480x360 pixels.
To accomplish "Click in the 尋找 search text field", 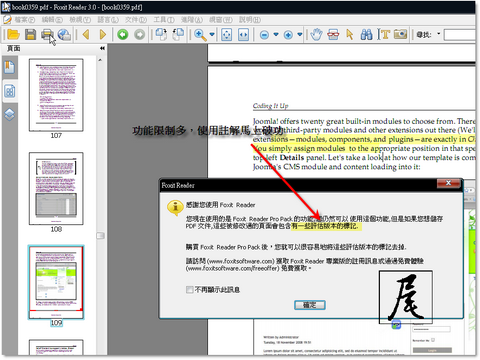I will [459, 34].
